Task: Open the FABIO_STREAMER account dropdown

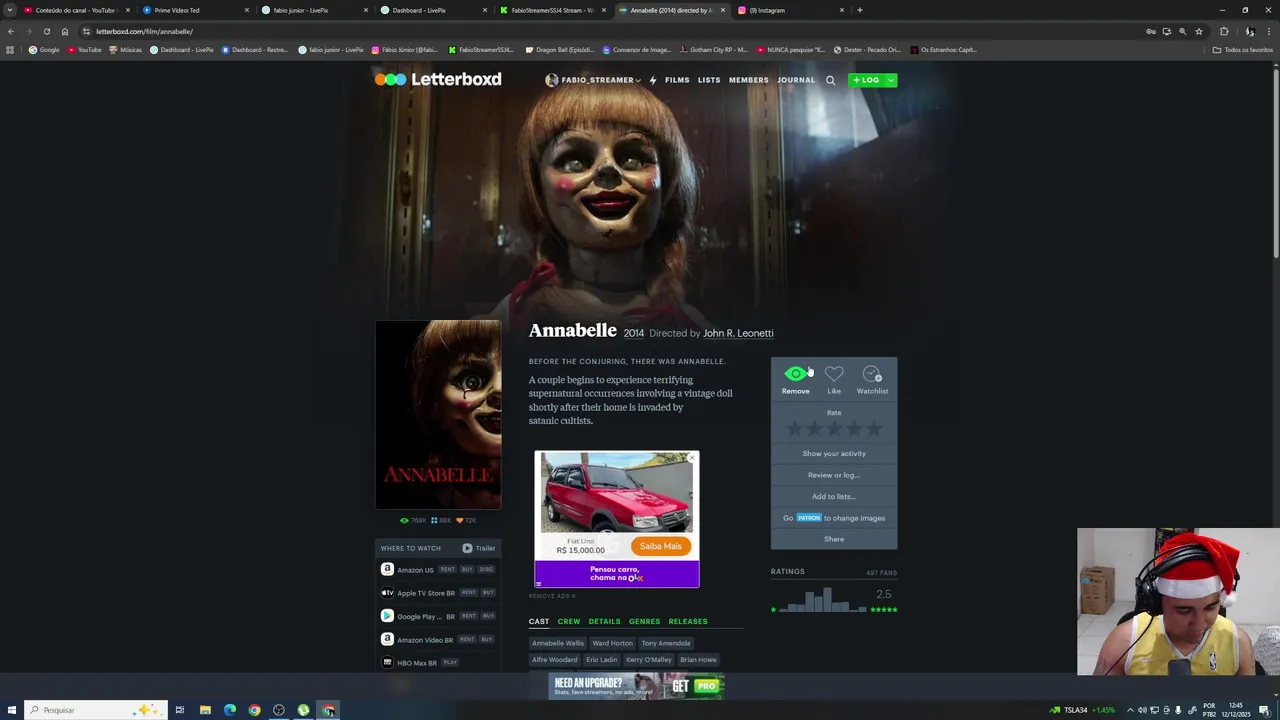Action: coord(593,80)
